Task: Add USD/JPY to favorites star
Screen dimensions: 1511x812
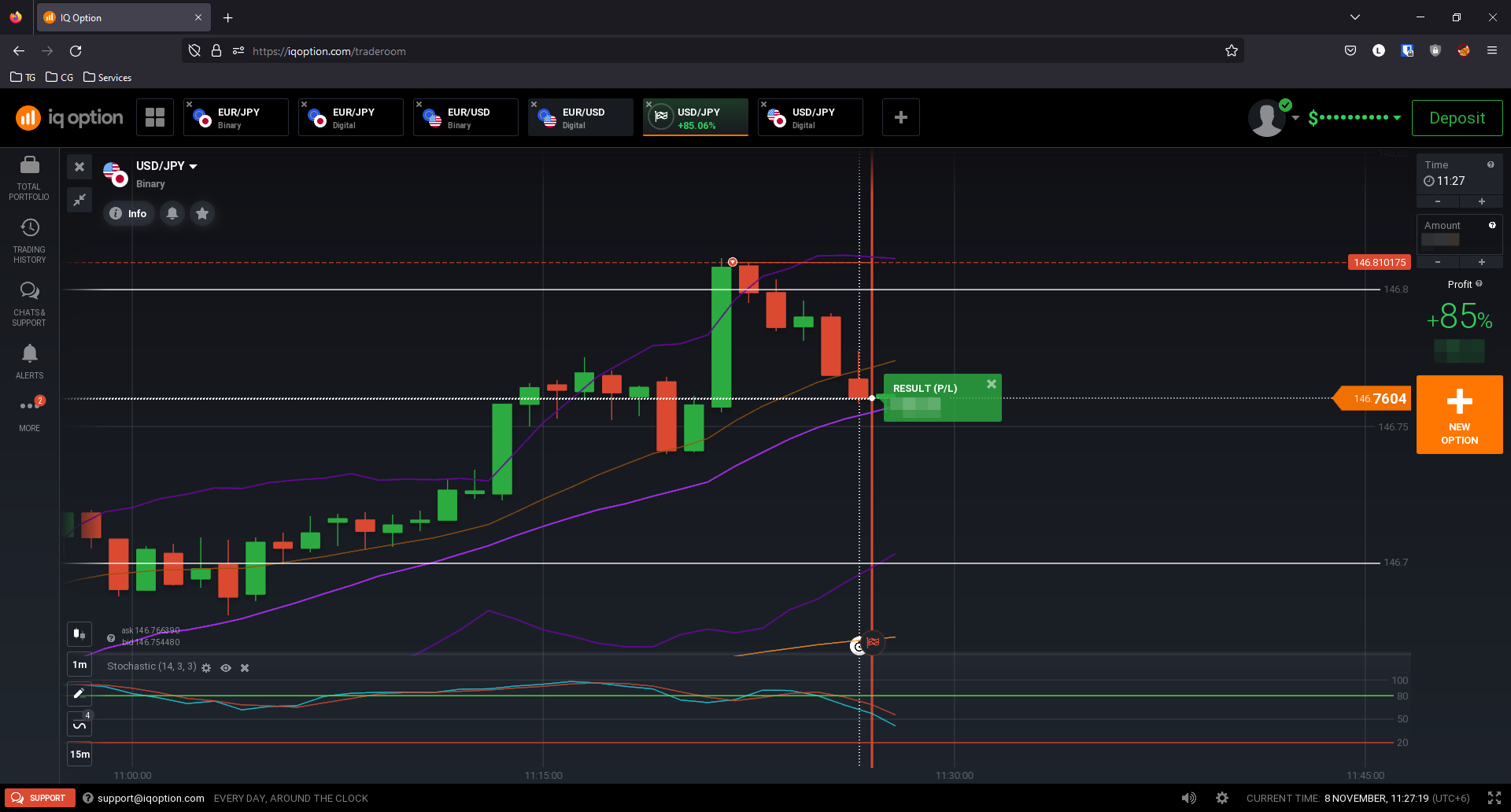Action: pos(202,213)
